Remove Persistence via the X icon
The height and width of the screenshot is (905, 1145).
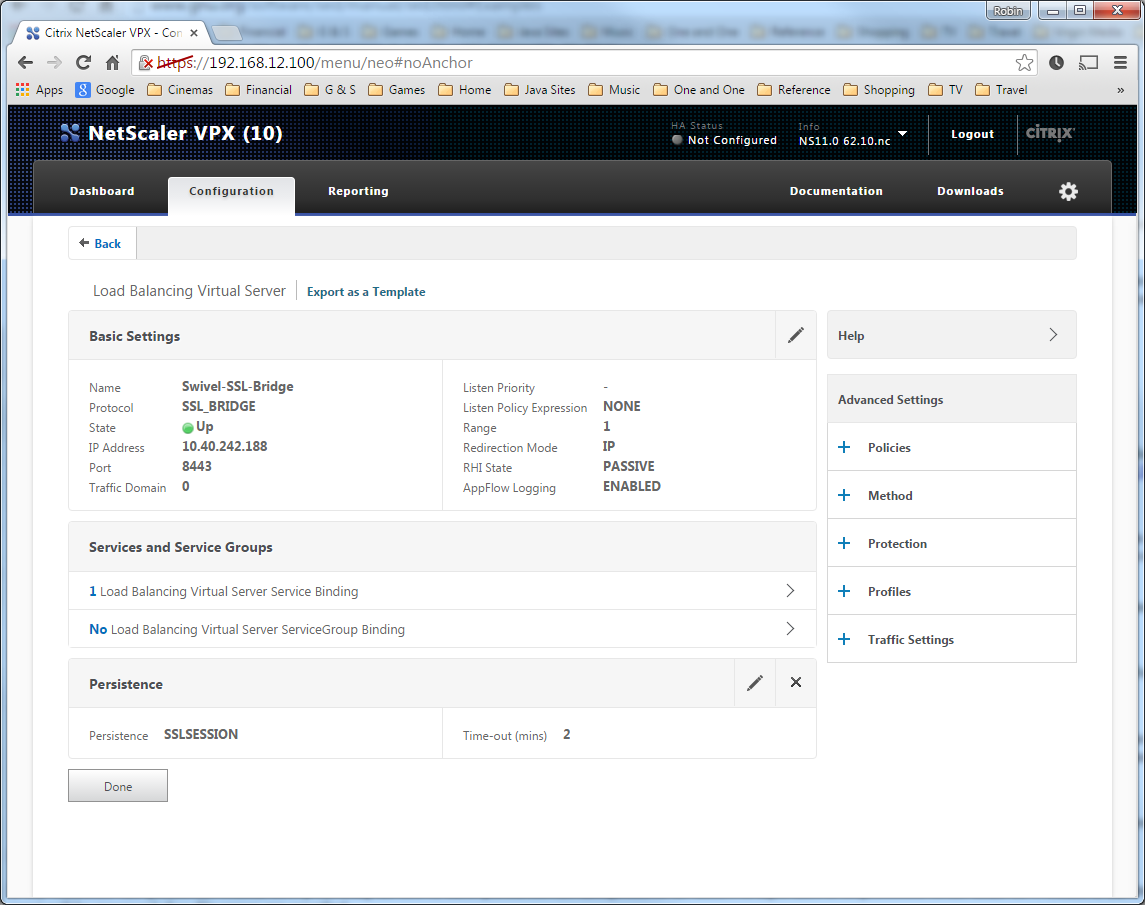pos(795,682)
